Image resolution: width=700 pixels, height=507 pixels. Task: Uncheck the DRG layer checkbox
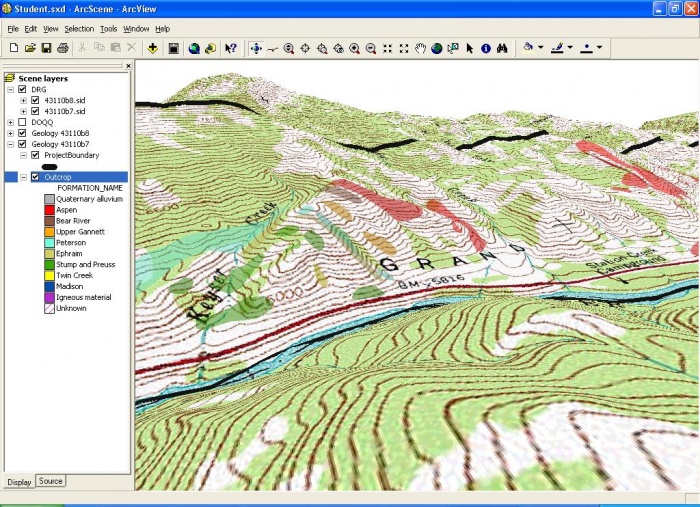pos(22,89)
